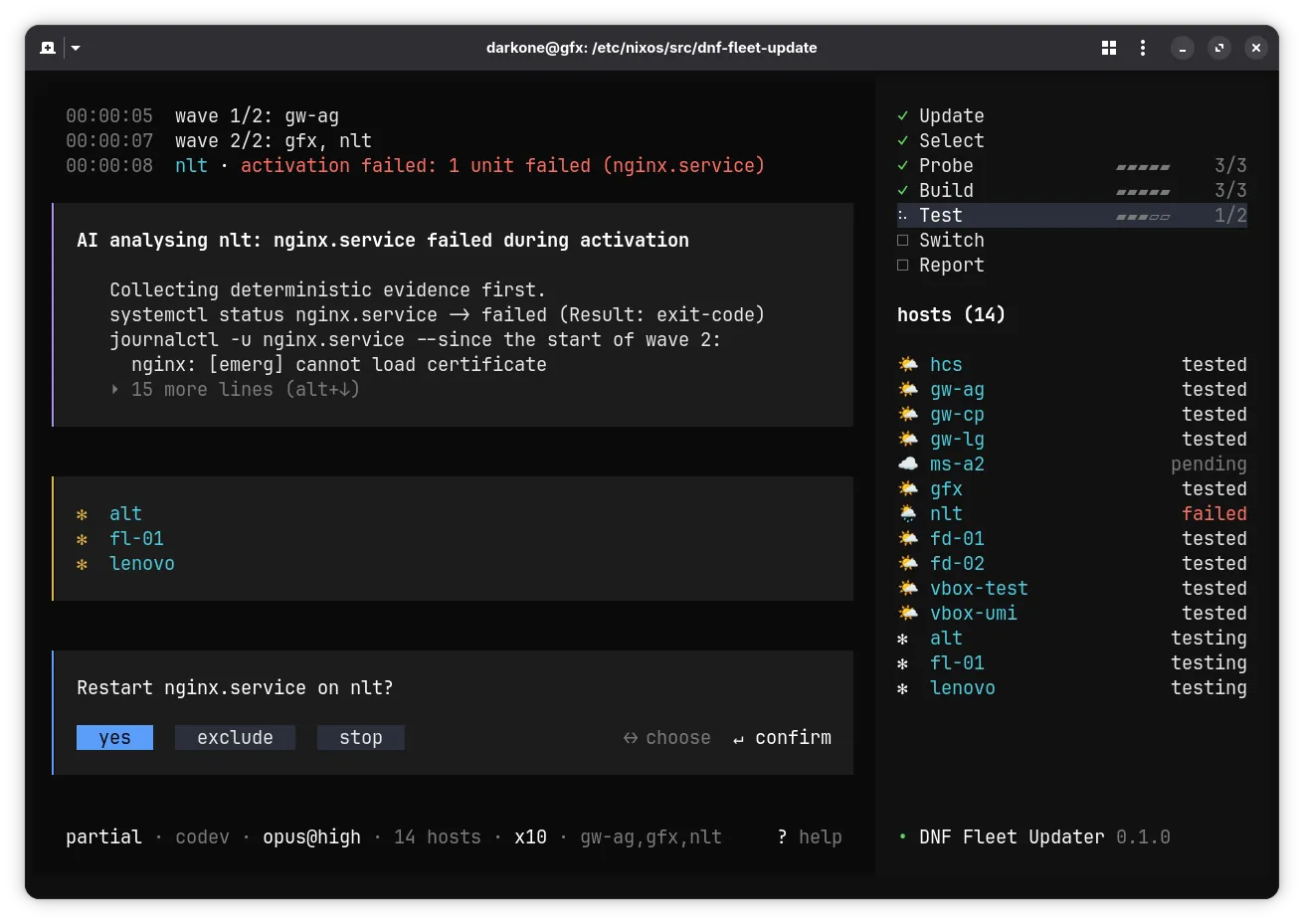This screenshot has height=924, width=1304.
Task: Click the spinner icon next to alt in hosts
Action: point(903,639)
